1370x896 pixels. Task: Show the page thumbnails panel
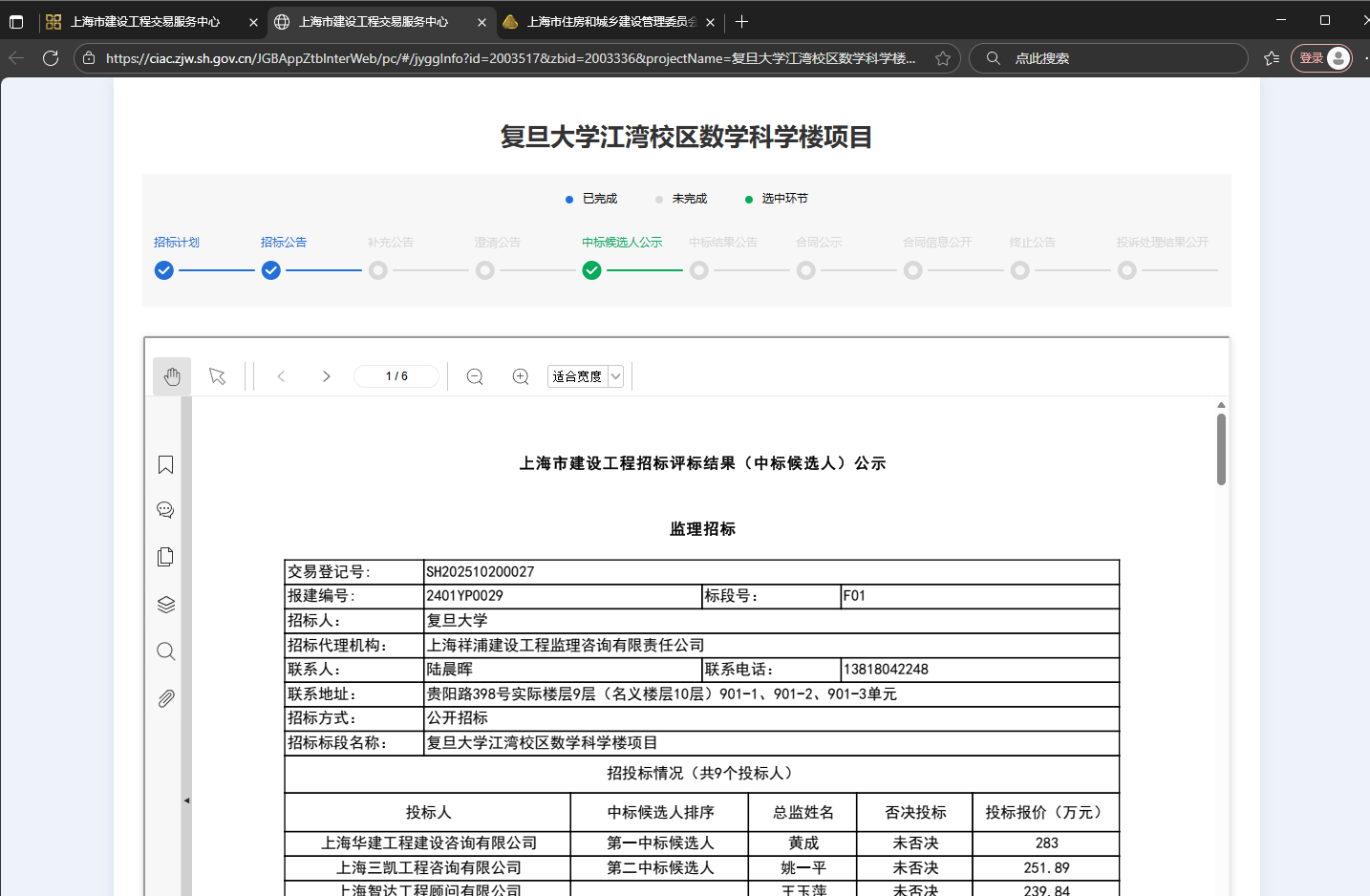pos(165,557)
